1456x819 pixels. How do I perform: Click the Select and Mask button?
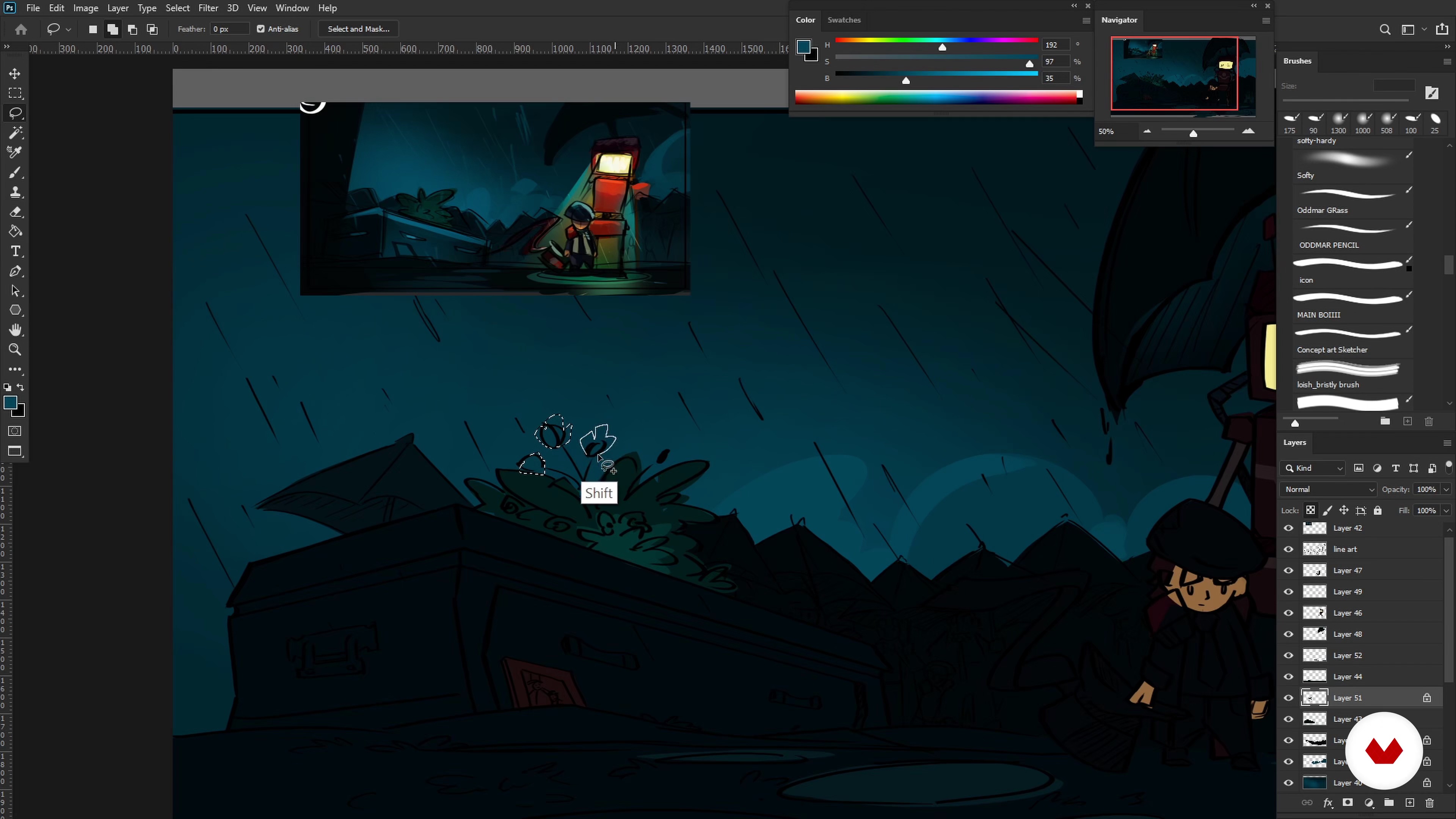358,29
